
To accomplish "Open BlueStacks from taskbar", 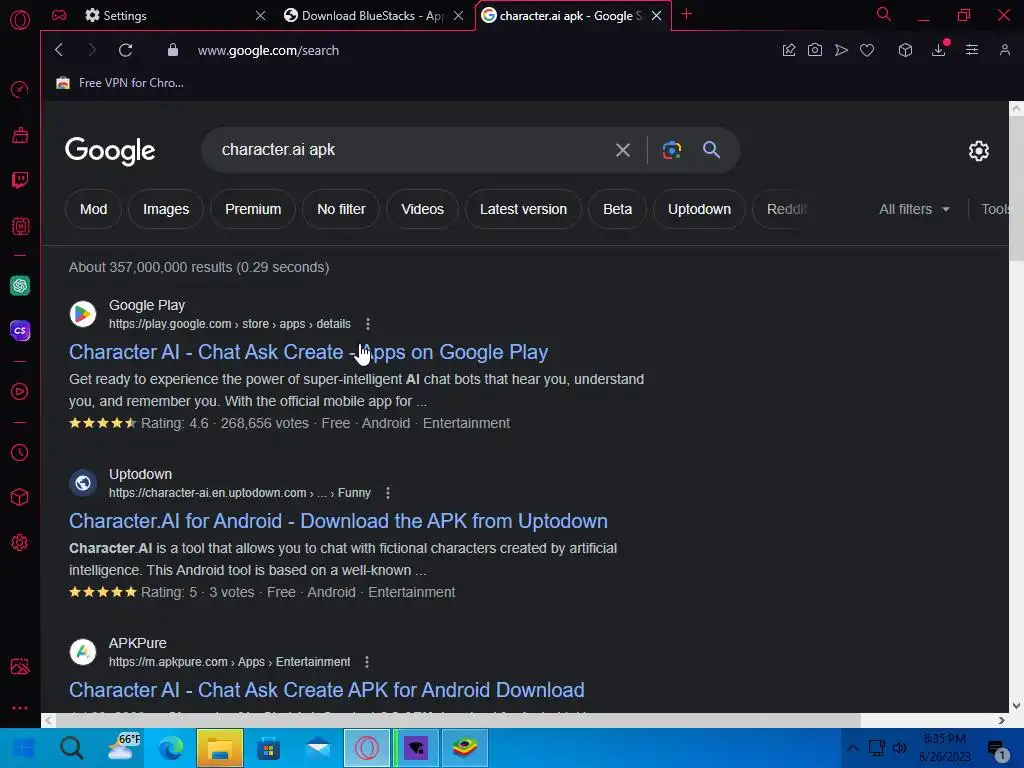I will click(x=464, y=748).
